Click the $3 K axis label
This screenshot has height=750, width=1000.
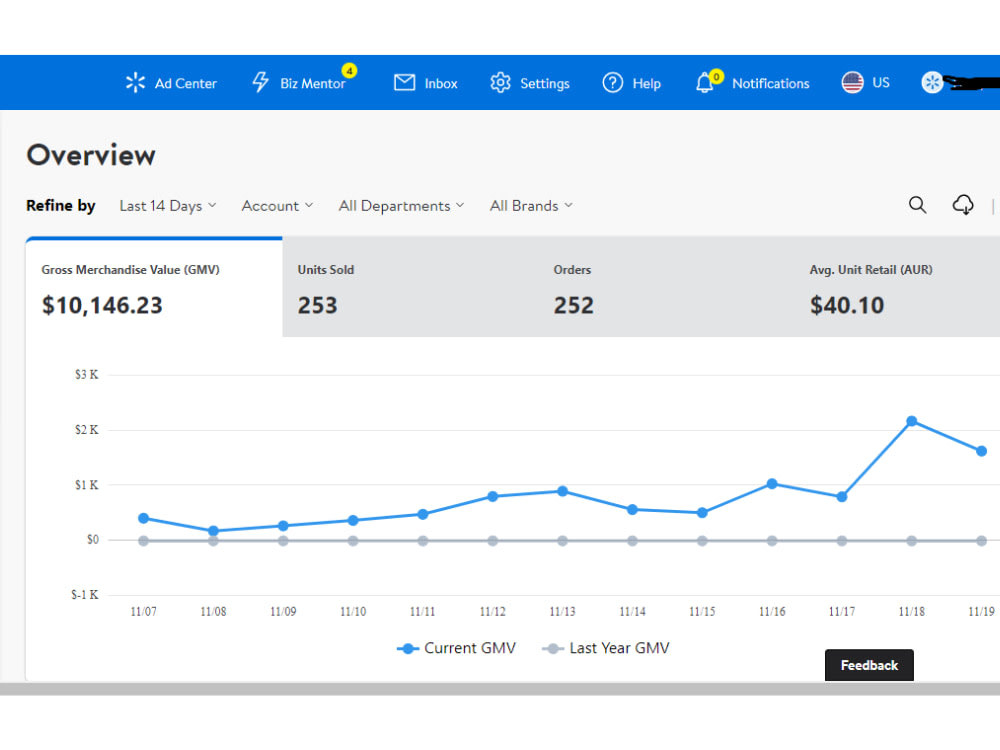87,374
